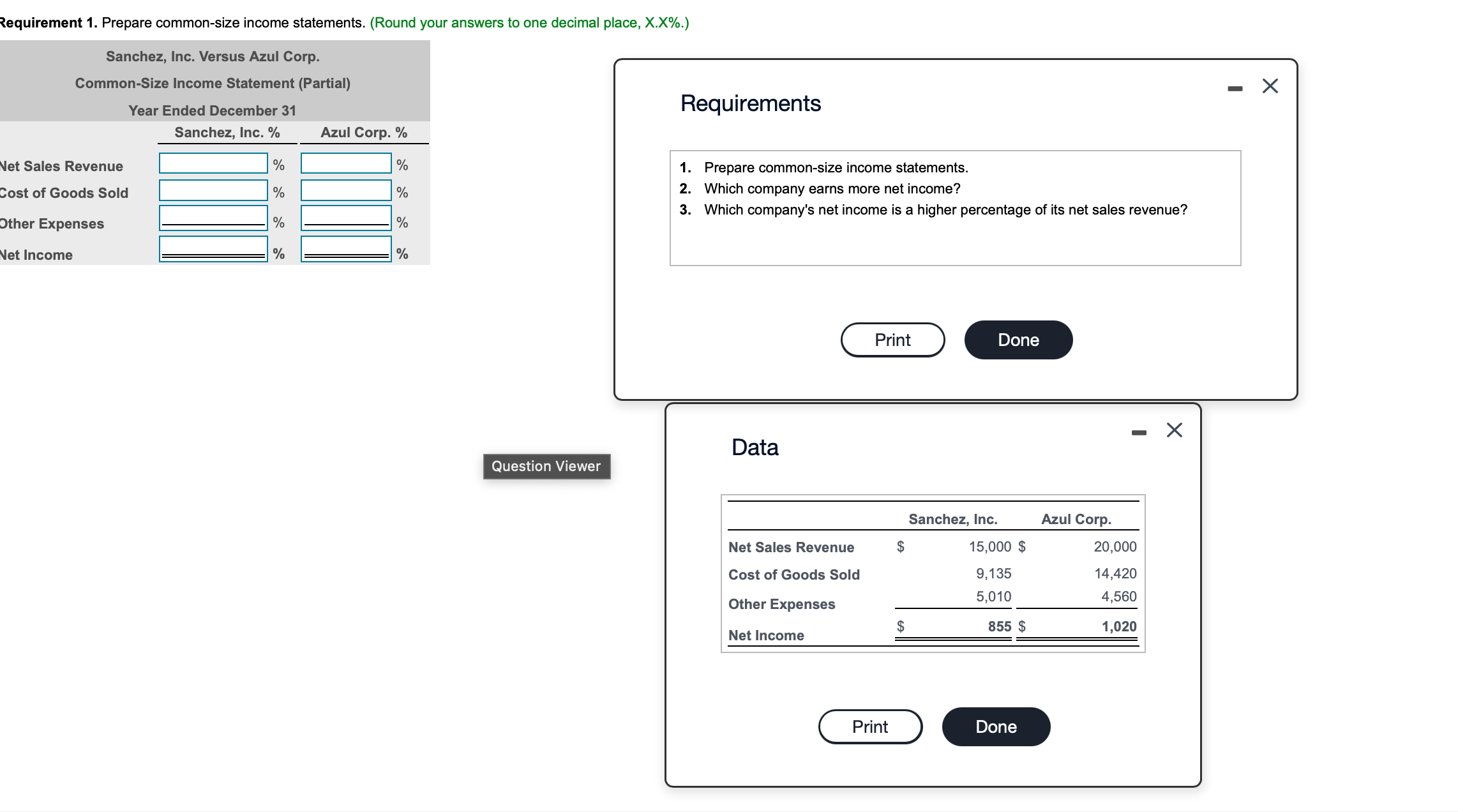Select the Net Income percentage field for Azul
The width and height of the screenshot is (1458, 812).
345,249
